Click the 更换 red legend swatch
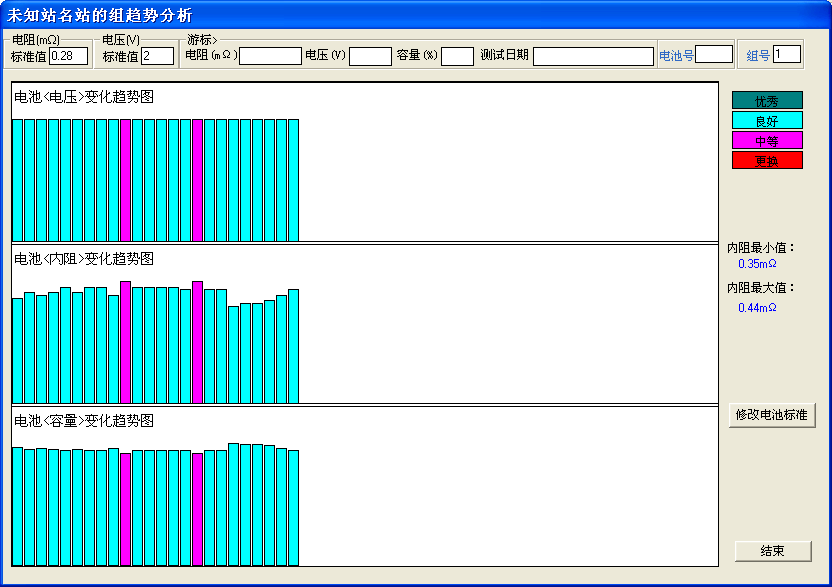This screenshot has width=832, height=587. pos(767,160)
